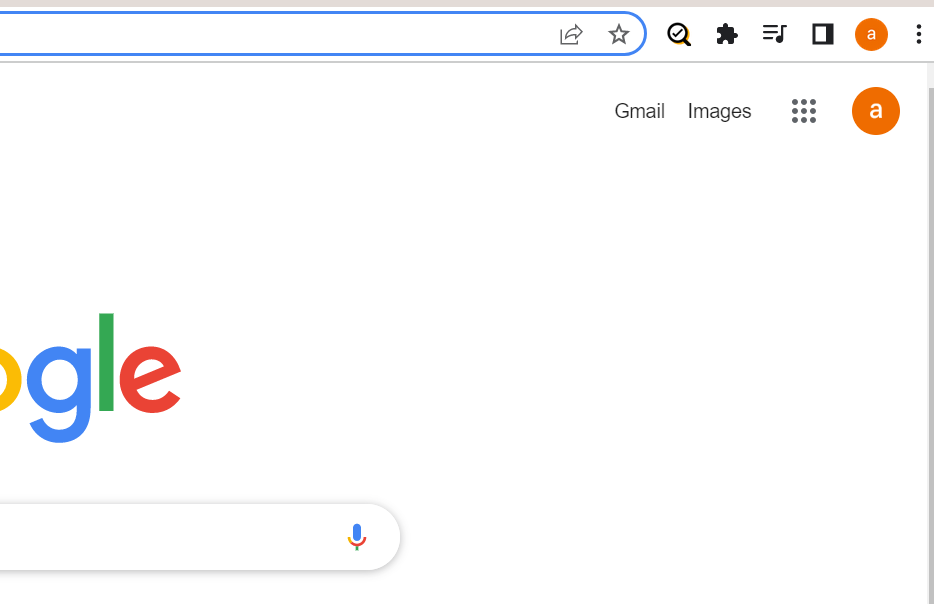Open the Images link

pyautogui.click(x=719, y=111)
